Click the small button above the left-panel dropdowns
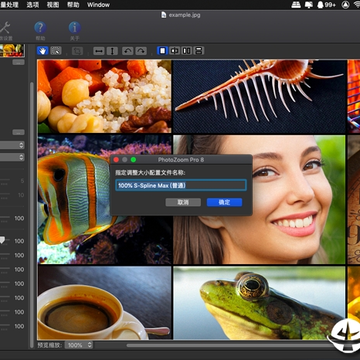This screenshot has height=360, width=360. tap(19, 132)
